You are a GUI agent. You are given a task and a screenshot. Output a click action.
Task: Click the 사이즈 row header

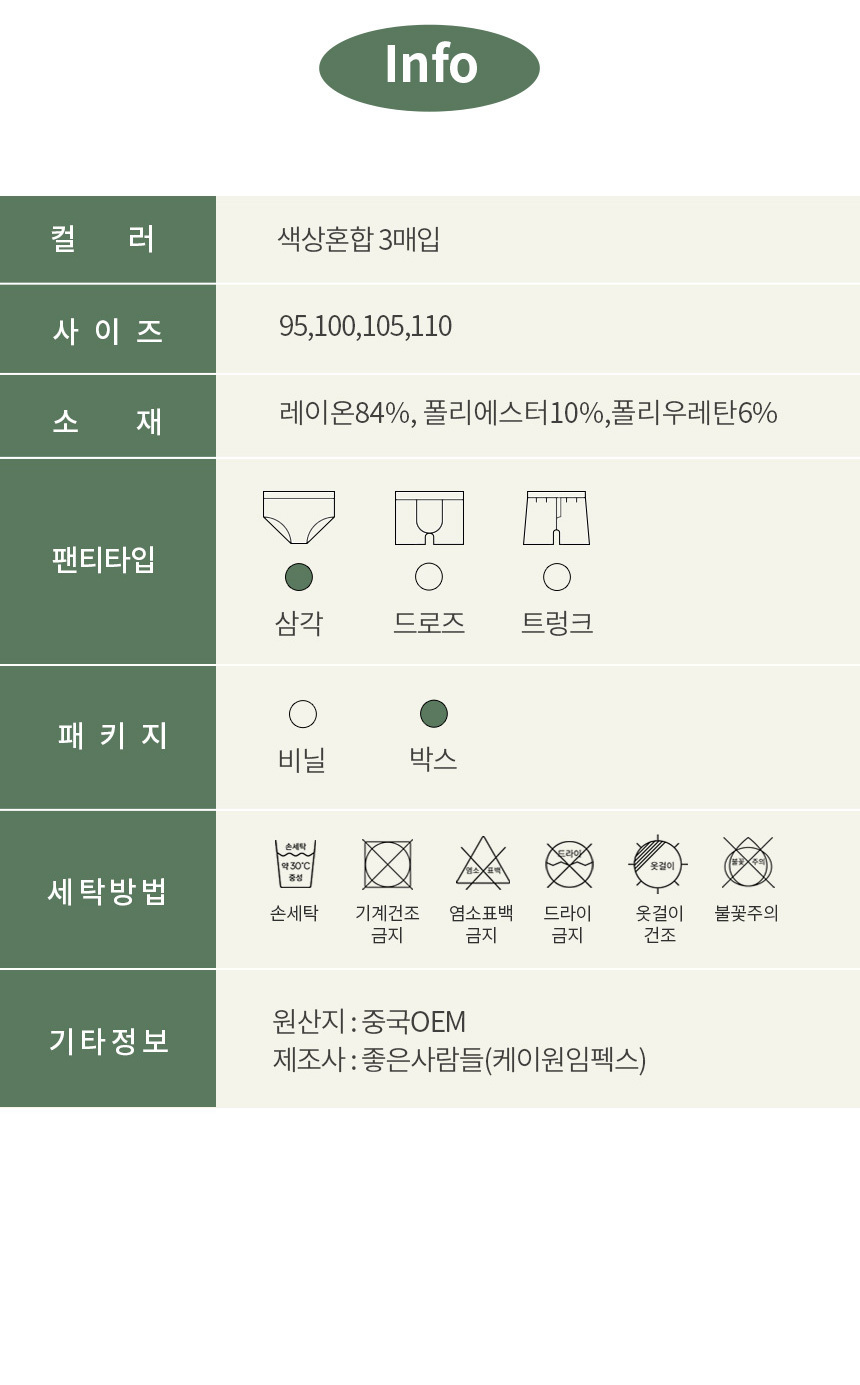[107, 330]
